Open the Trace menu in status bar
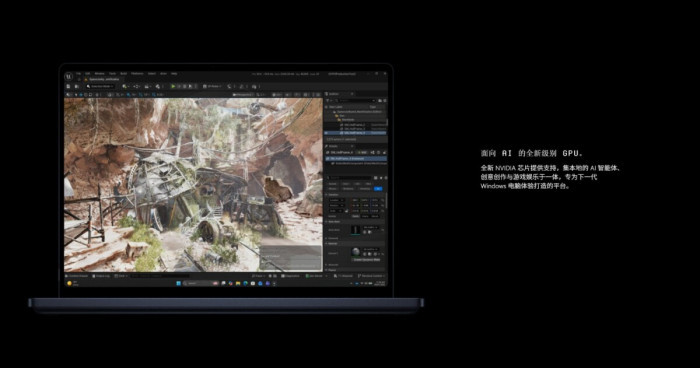The height and width of the screenshot is (368, 700). tap(259, 276)
